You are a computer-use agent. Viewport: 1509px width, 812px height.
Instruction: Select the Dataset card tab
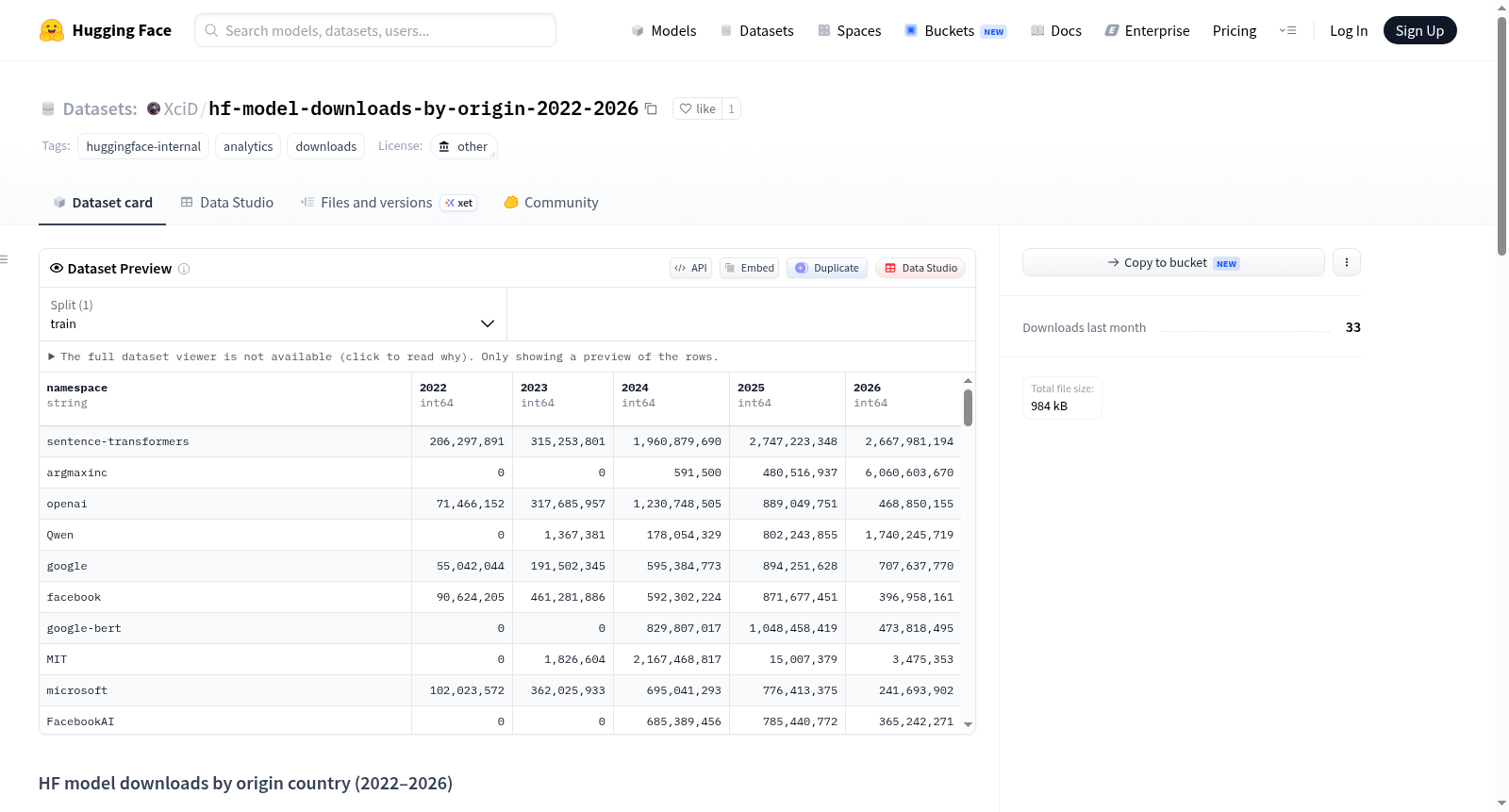pos(102,202)
